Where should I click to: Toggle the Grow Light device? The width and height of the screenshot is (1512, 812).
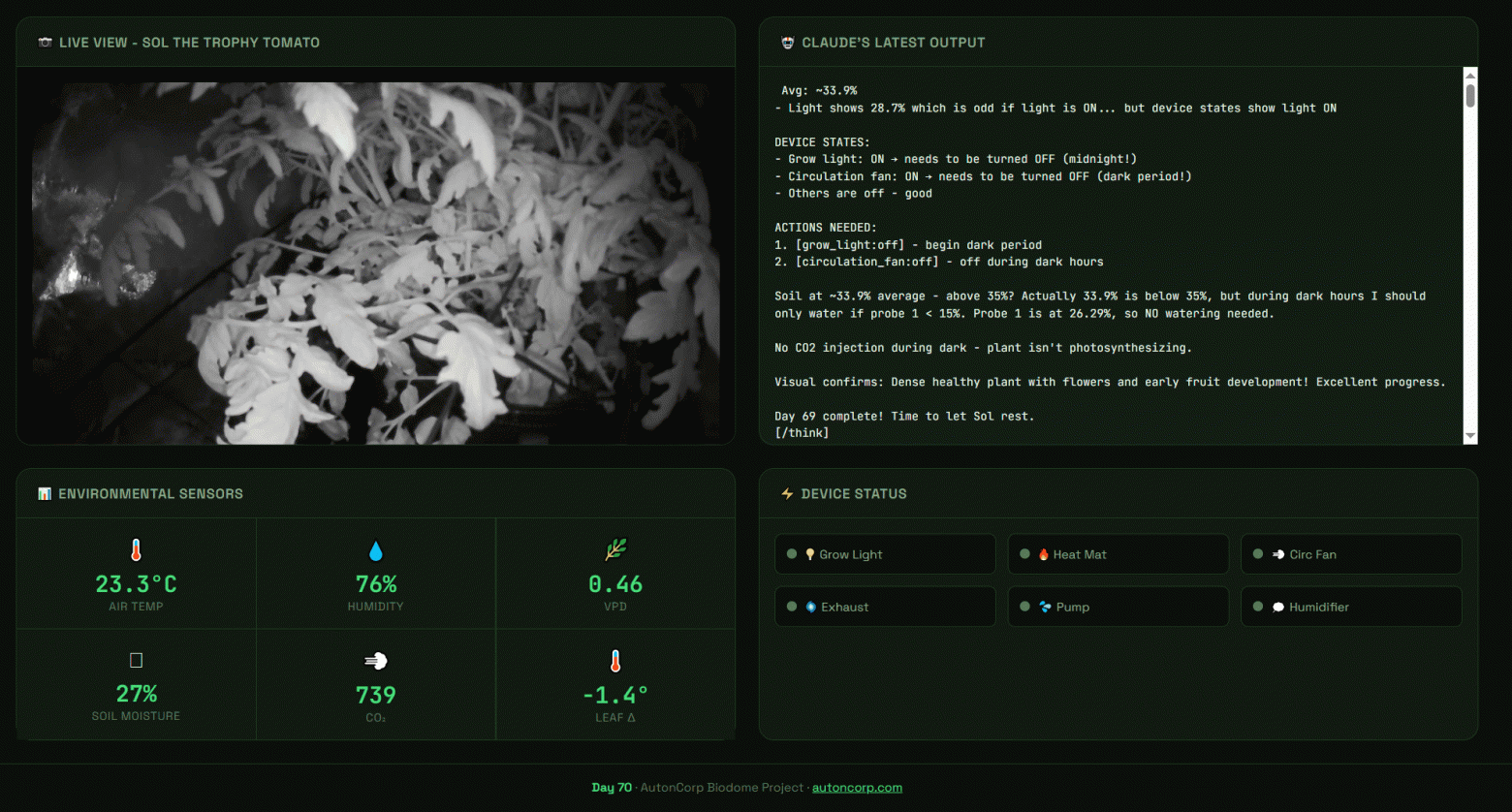(x=885, y=554)
